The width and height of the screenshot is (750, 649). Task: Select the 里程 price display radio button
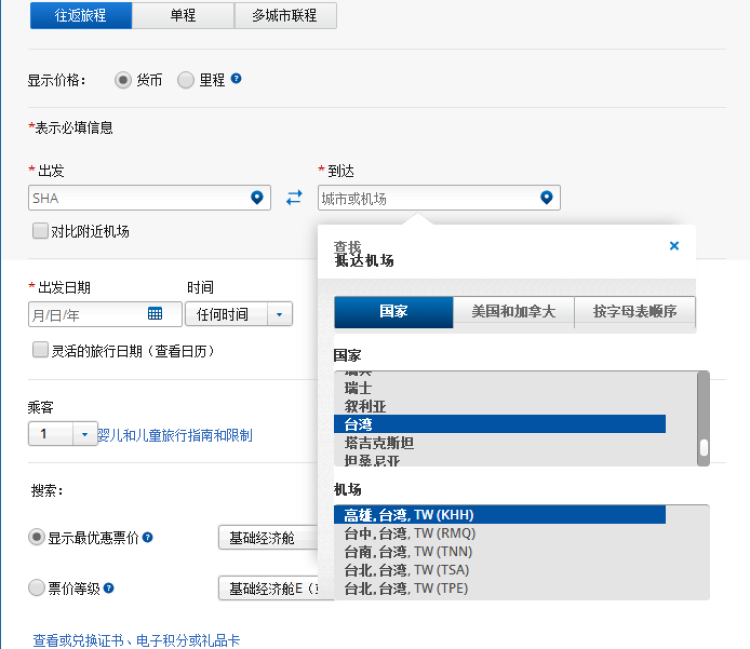point(186,80)
